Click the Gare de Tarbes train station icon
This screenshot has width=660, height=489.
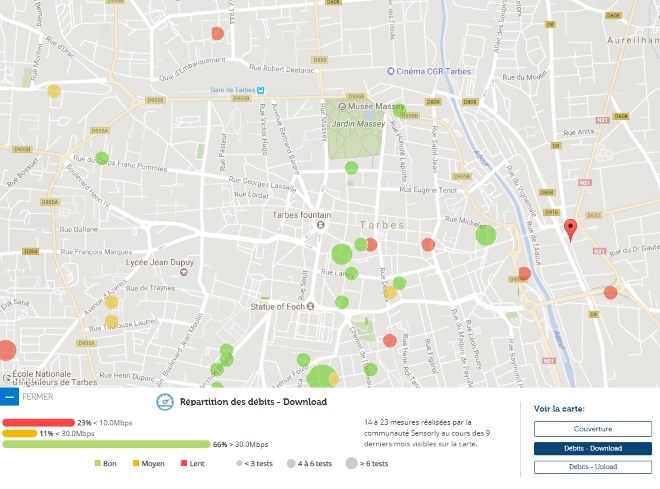tap(261, 89)
